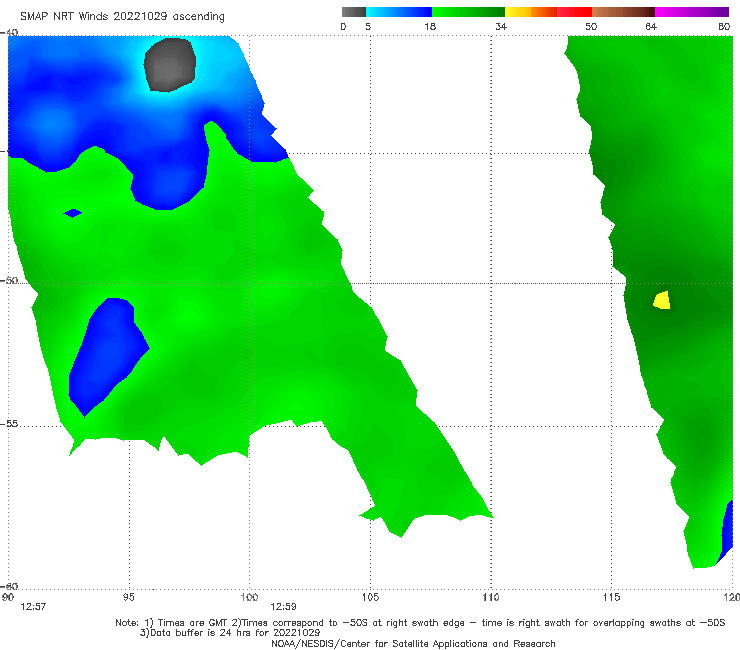Click the note 'Times are GMT'

193,623
